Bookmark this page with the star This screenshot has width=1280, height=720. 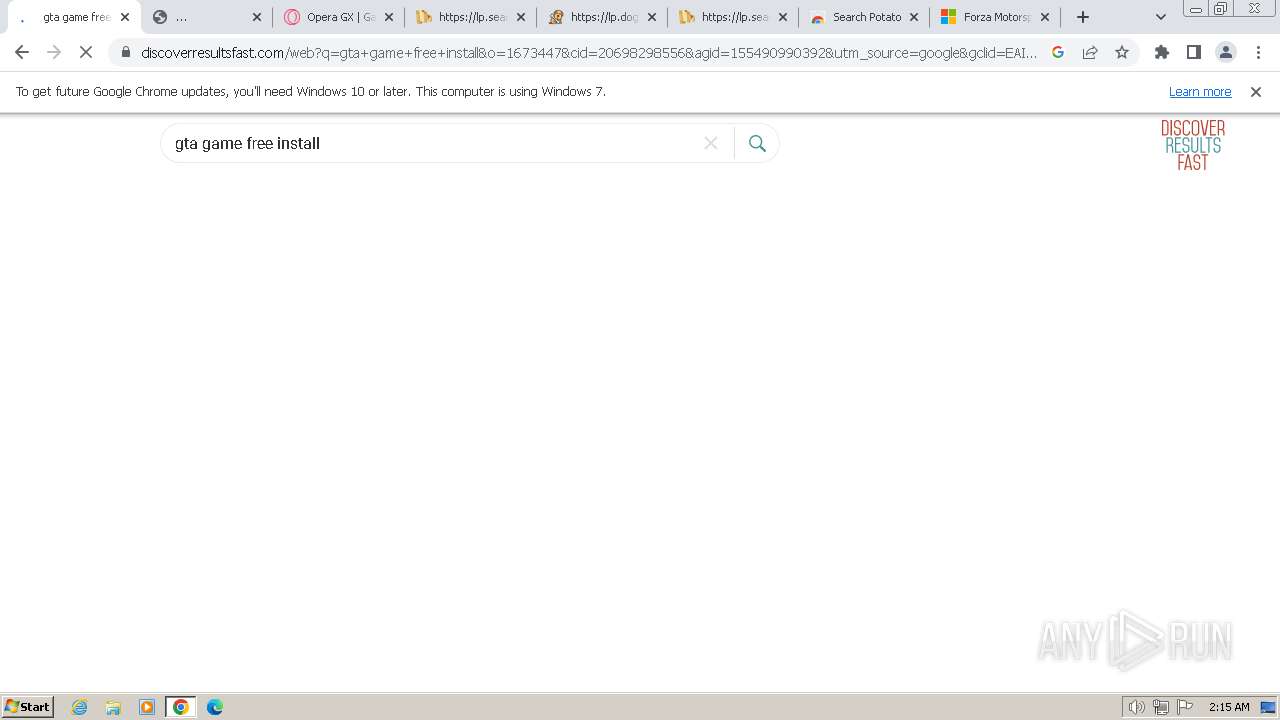1122,53
